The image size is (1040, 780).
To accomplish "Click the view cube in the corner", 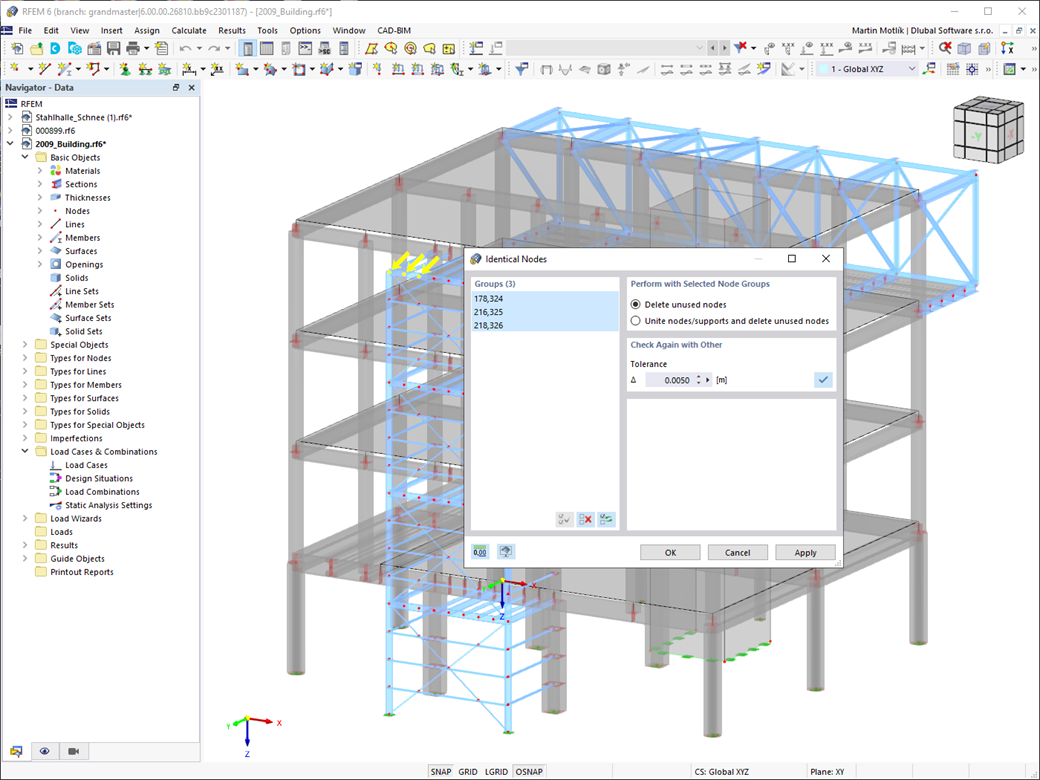I will [x=988, y=131].
